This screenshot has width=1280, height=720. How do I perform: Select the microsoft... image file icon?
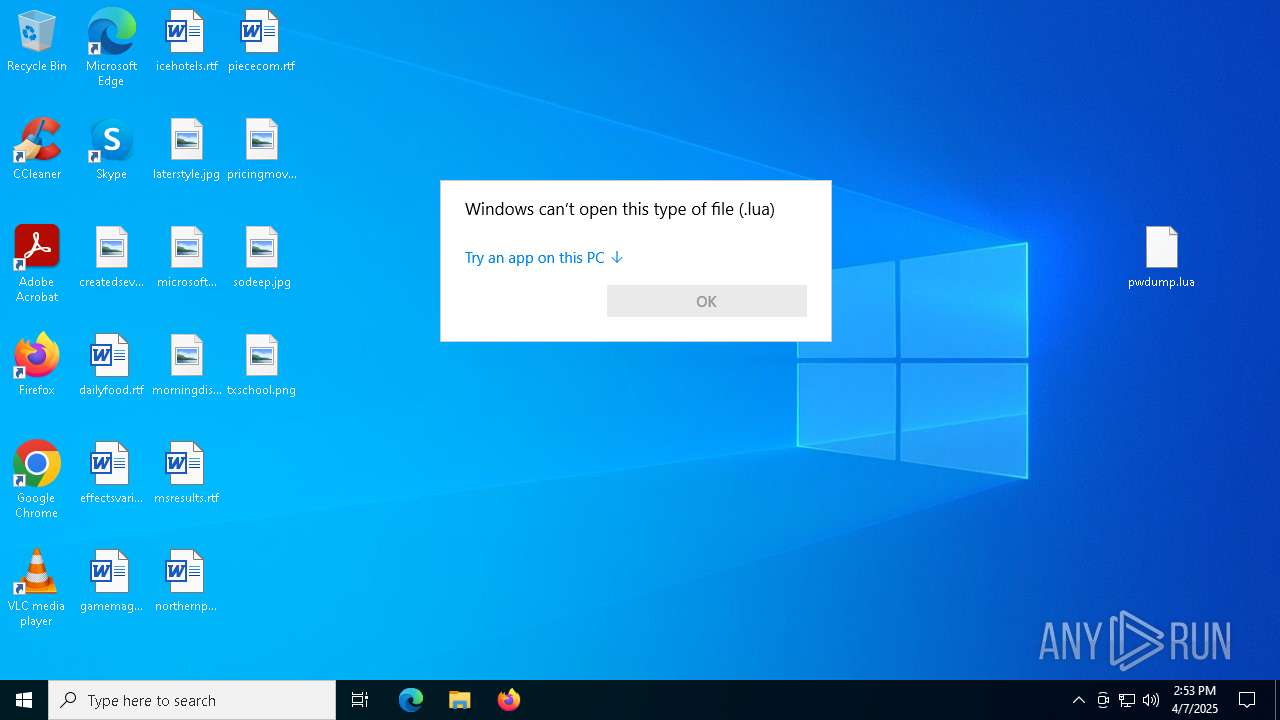tap(186, 258)
